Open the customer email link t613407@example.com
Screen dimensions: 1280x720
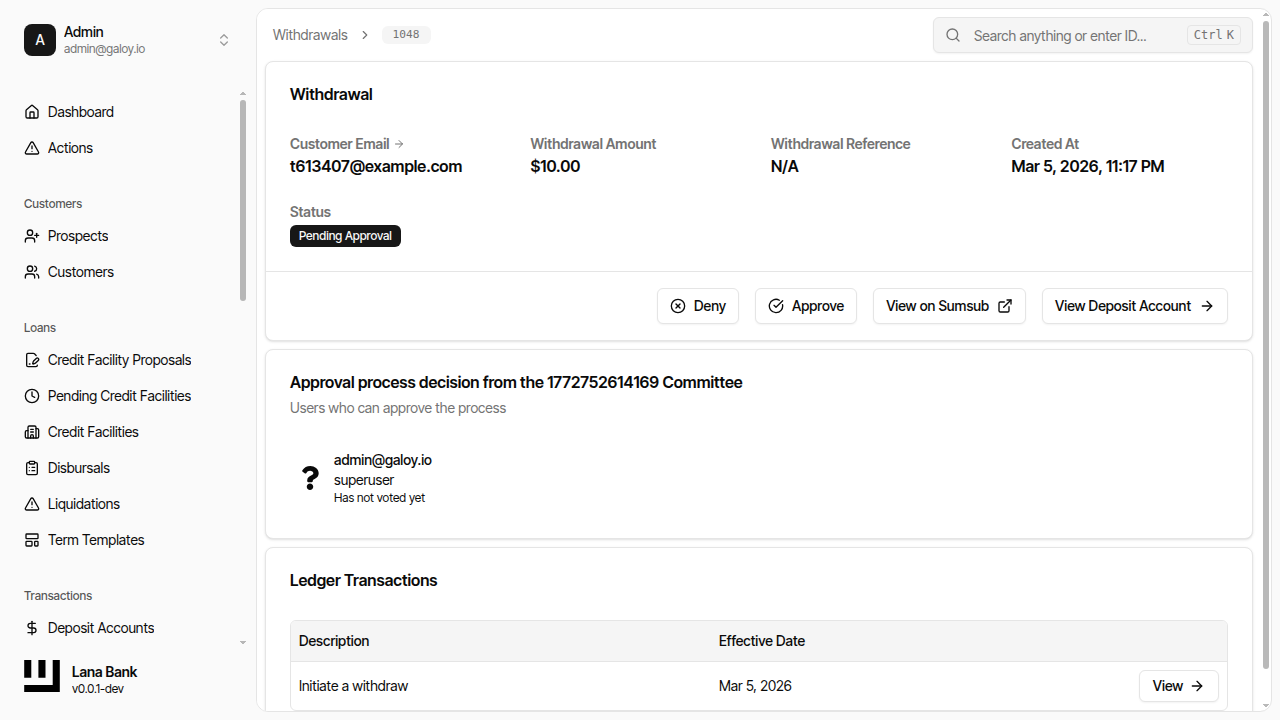[x=376, y=166]
